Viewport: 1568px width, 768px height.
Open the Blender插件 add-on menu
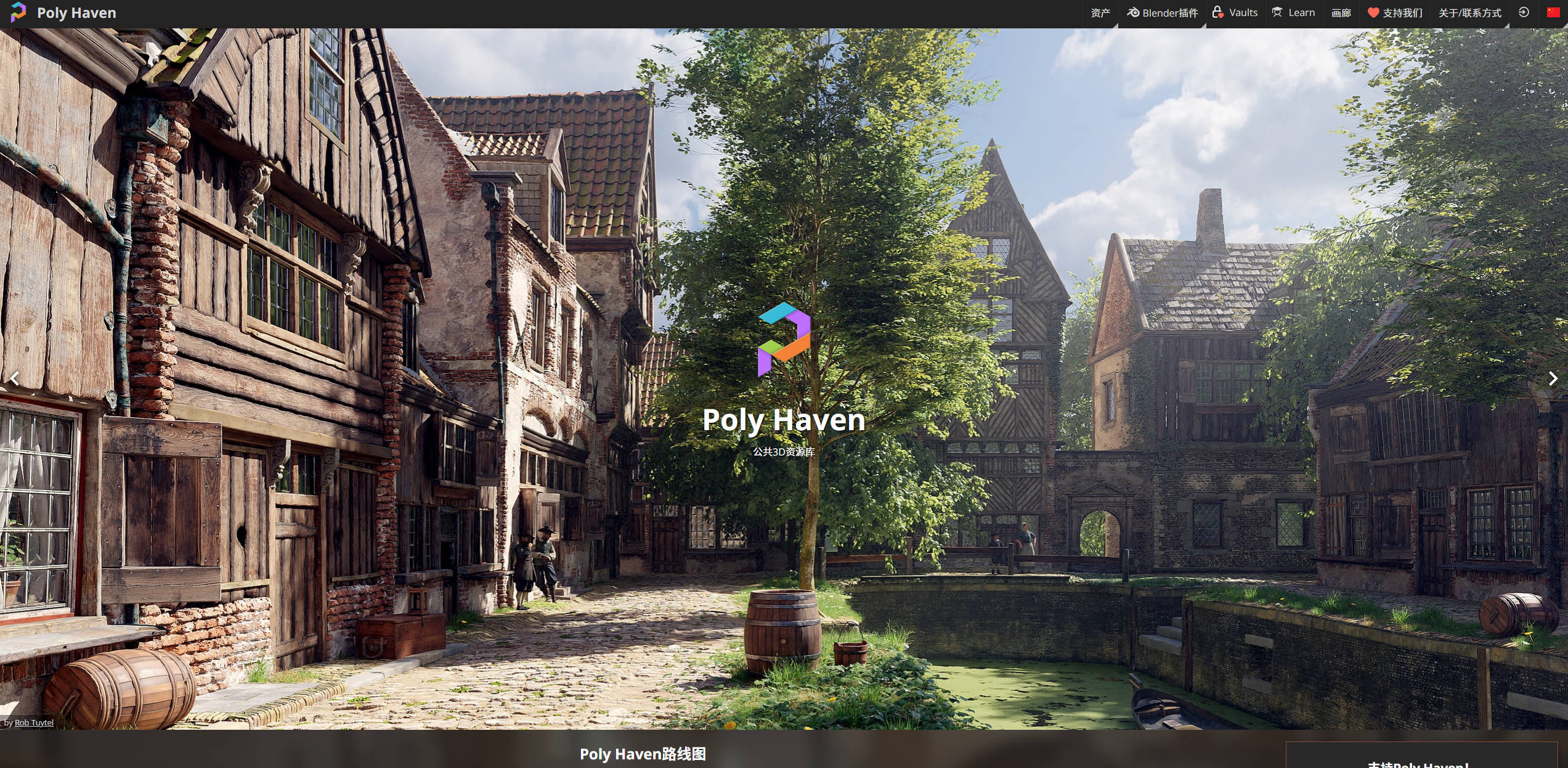pyautogui.click(x=1162, y=13)
